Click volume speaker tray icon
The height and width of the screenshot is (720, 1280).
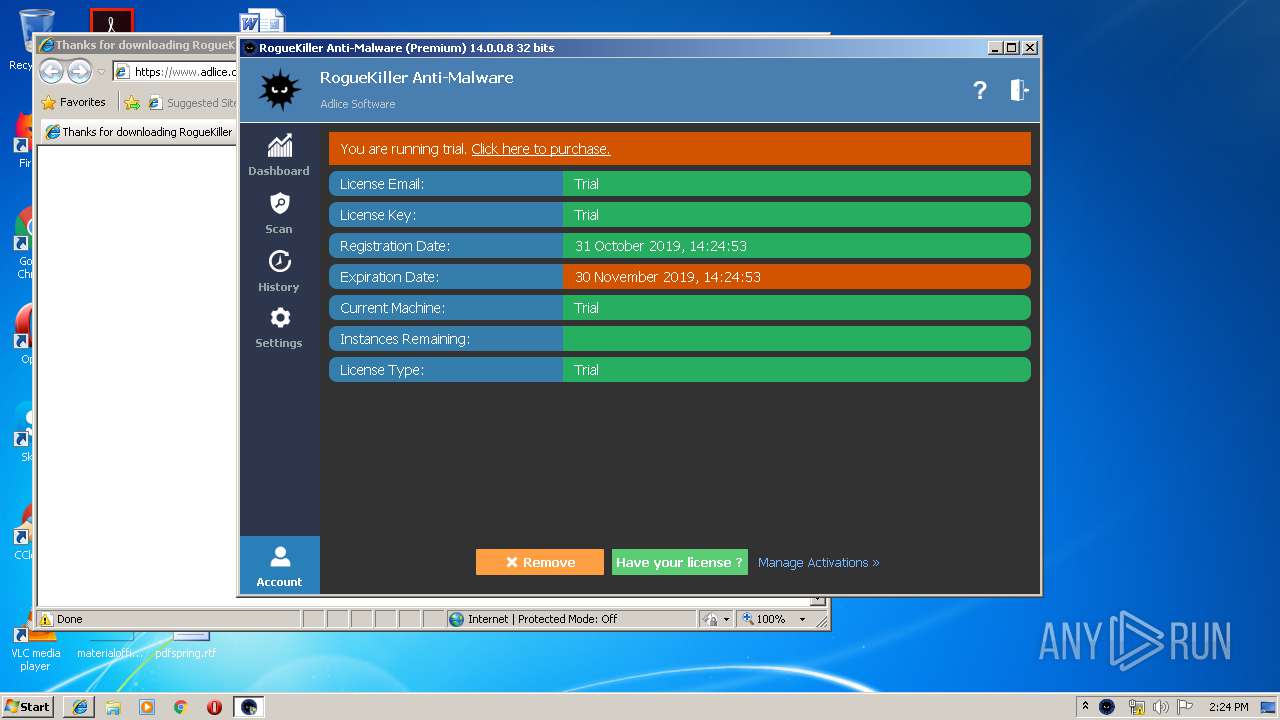tap(1161, 707)
